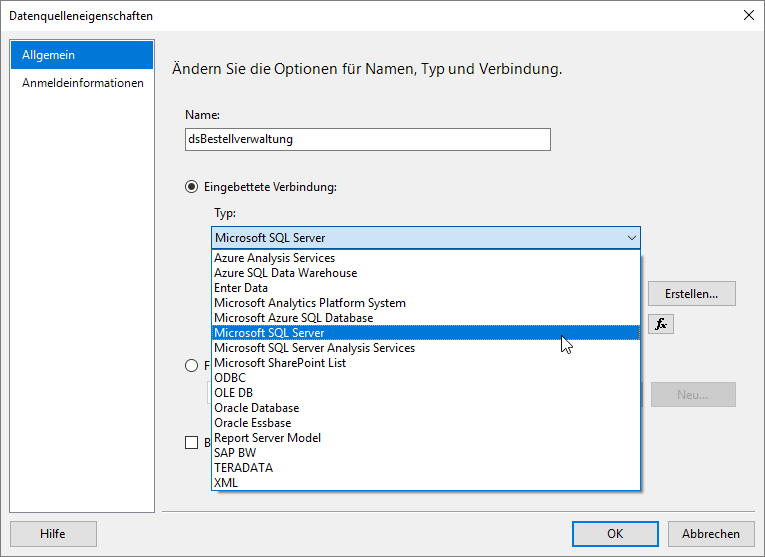Click the Abbrechen button
The image size is (765, 557).
tap(711, 534)
